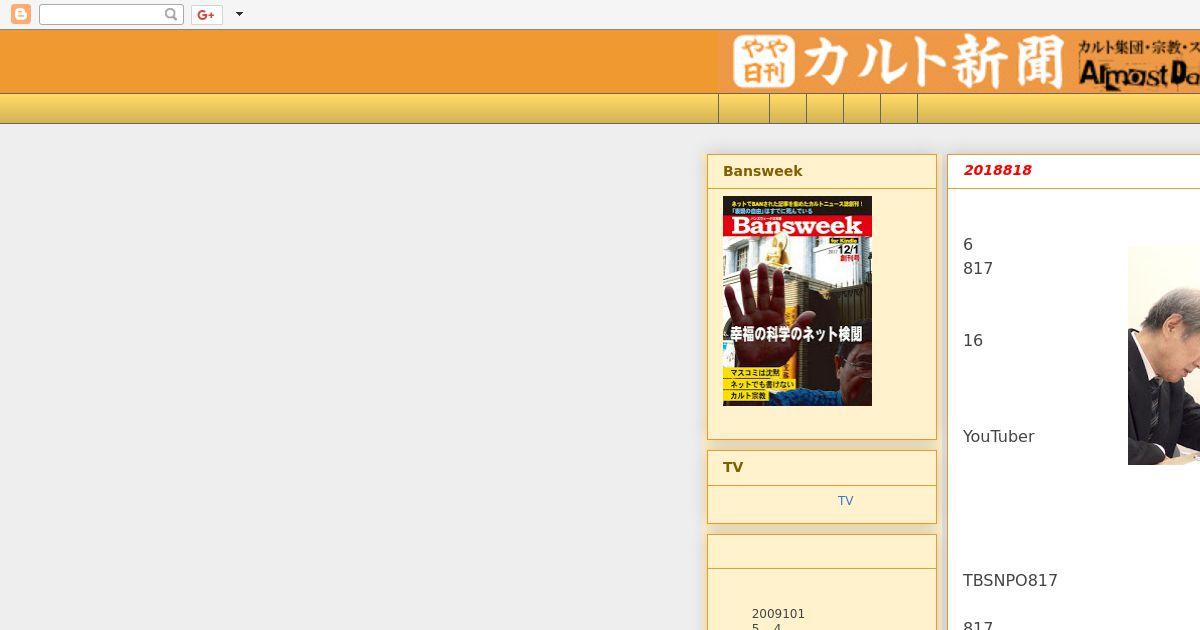Select the Bansweek widget heading
The width and height of the screenshot is (1200, 630).
pos(762,171)
